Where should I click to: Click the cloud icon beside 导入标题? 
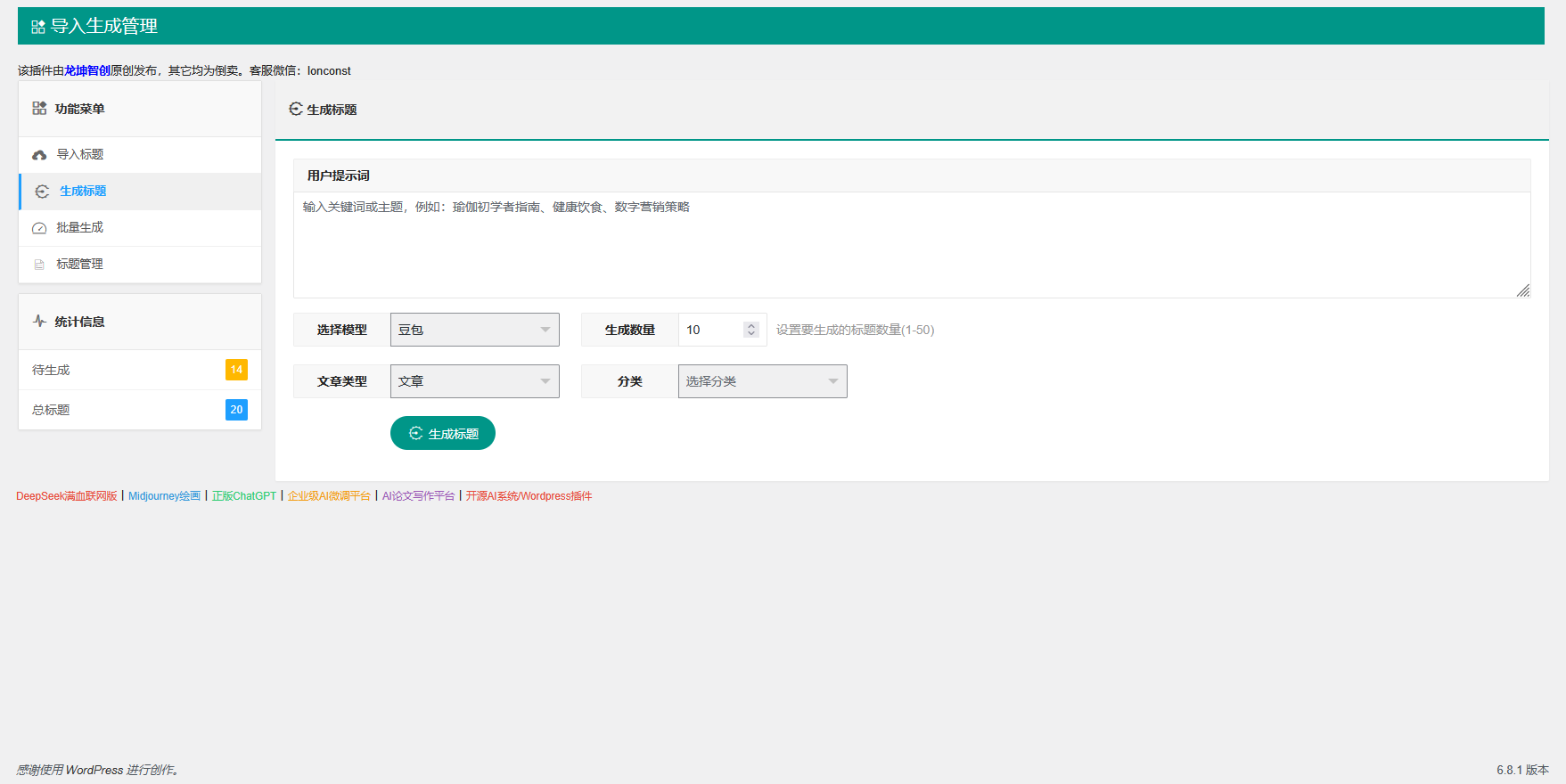point(39,155)
